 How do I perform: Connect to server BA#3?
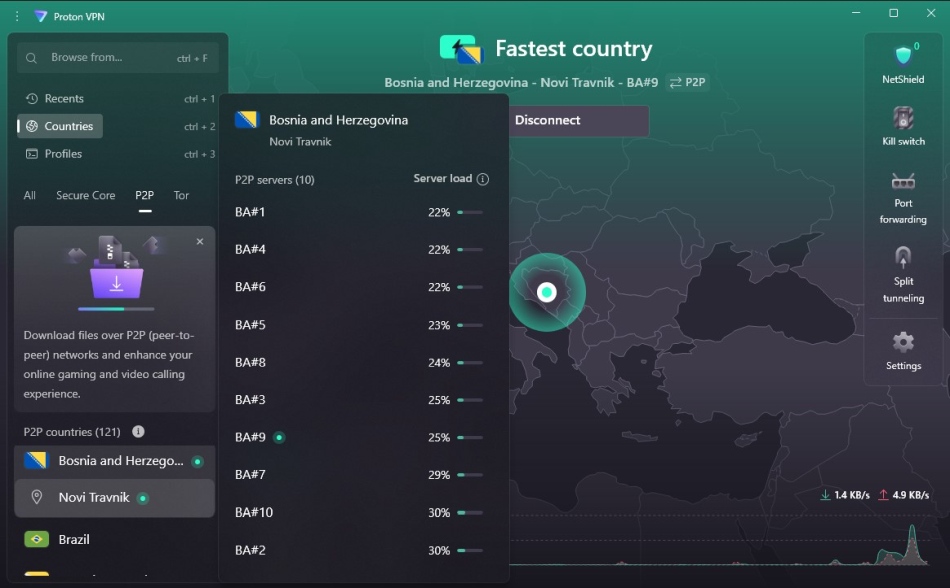363,400
